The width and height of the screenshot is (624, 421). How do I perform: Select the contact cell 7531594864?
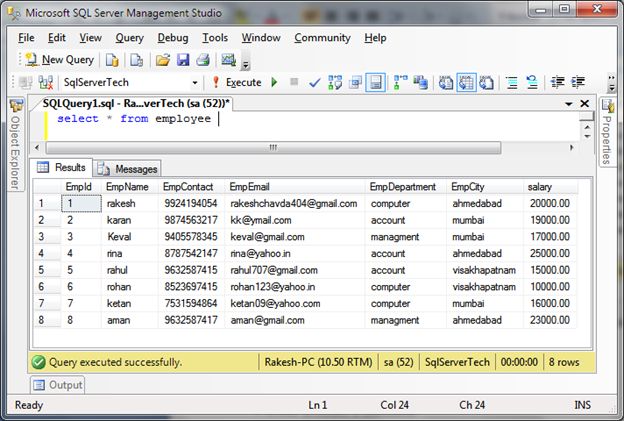(x=191, y=303)
